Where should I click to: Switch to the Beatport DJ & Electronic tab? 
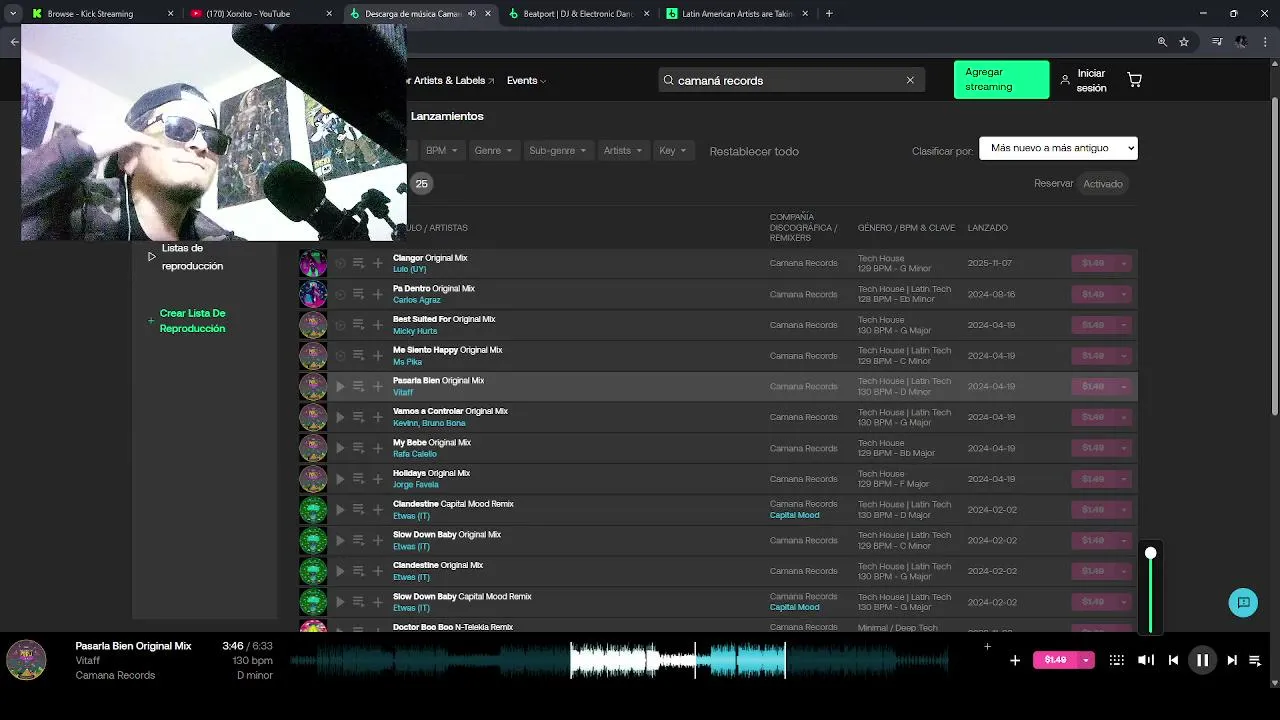pos(578,14)
